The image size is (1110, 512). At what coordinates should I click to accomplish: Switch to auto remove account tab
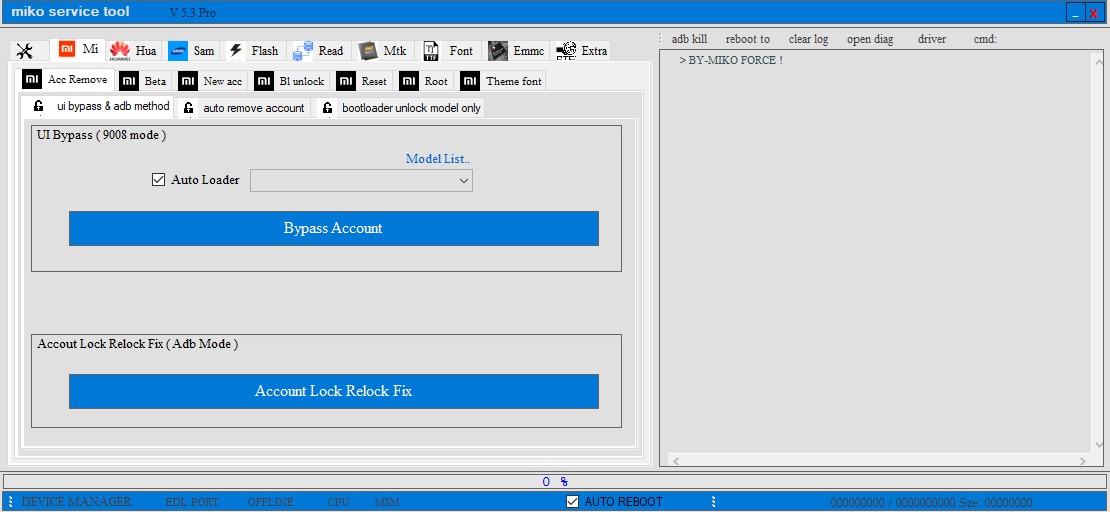click(x=244, y=108)
